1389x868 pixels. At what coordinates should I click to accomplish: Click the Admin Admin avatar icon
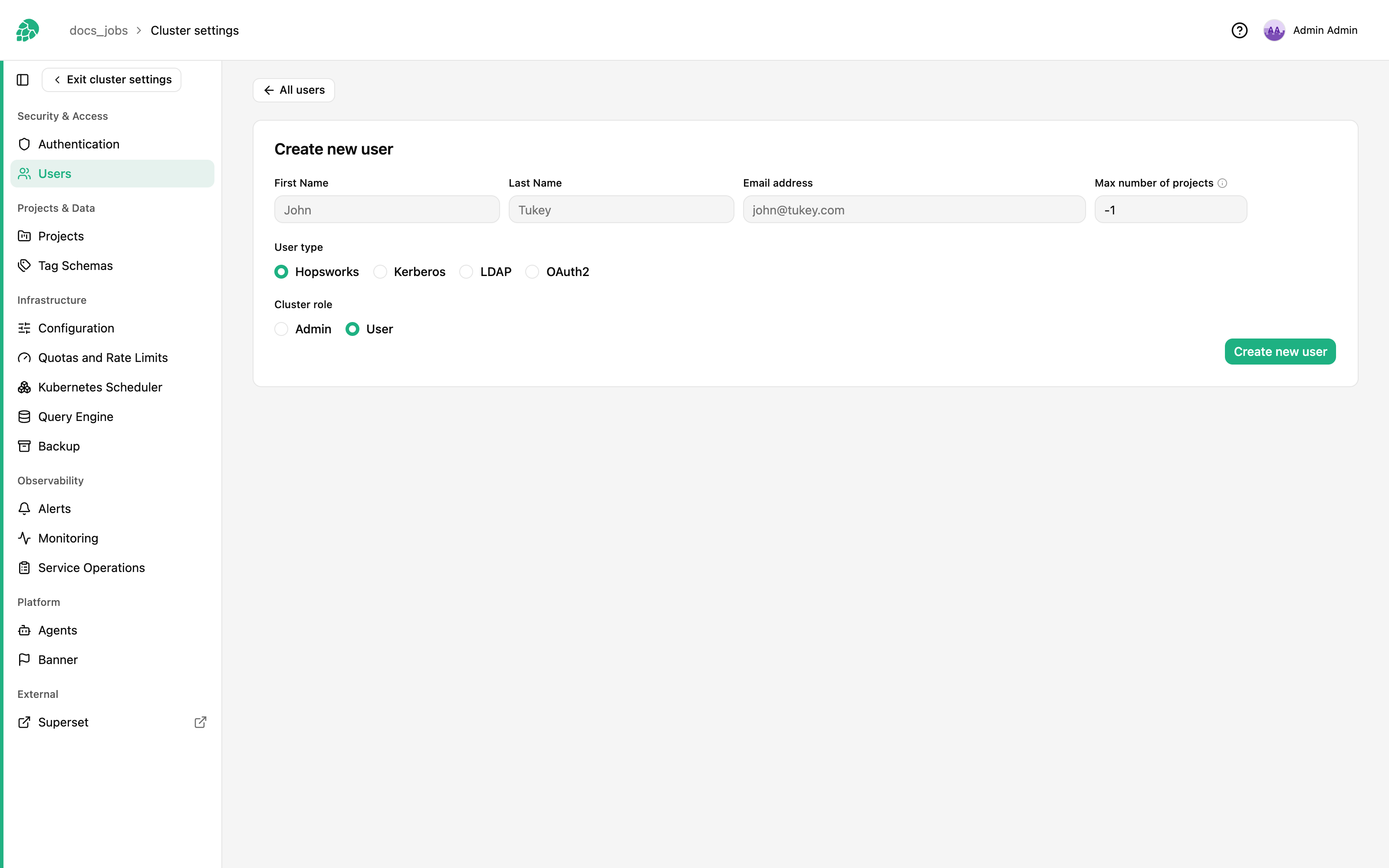(1274, 30)
